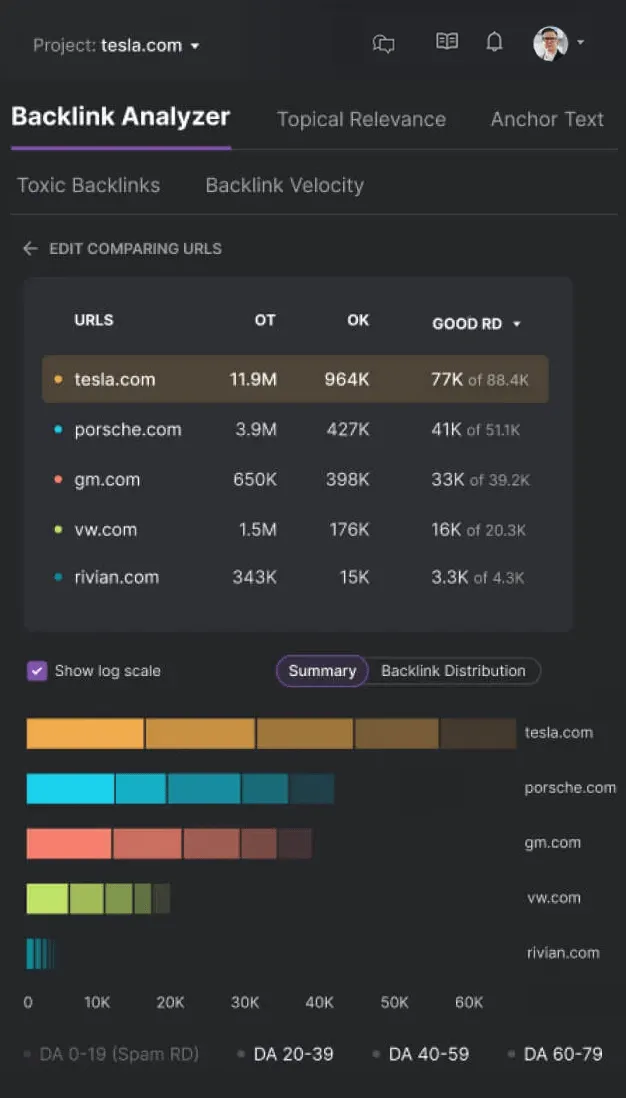
Task: Open the documentation book icon
Action: click(446, 42)
